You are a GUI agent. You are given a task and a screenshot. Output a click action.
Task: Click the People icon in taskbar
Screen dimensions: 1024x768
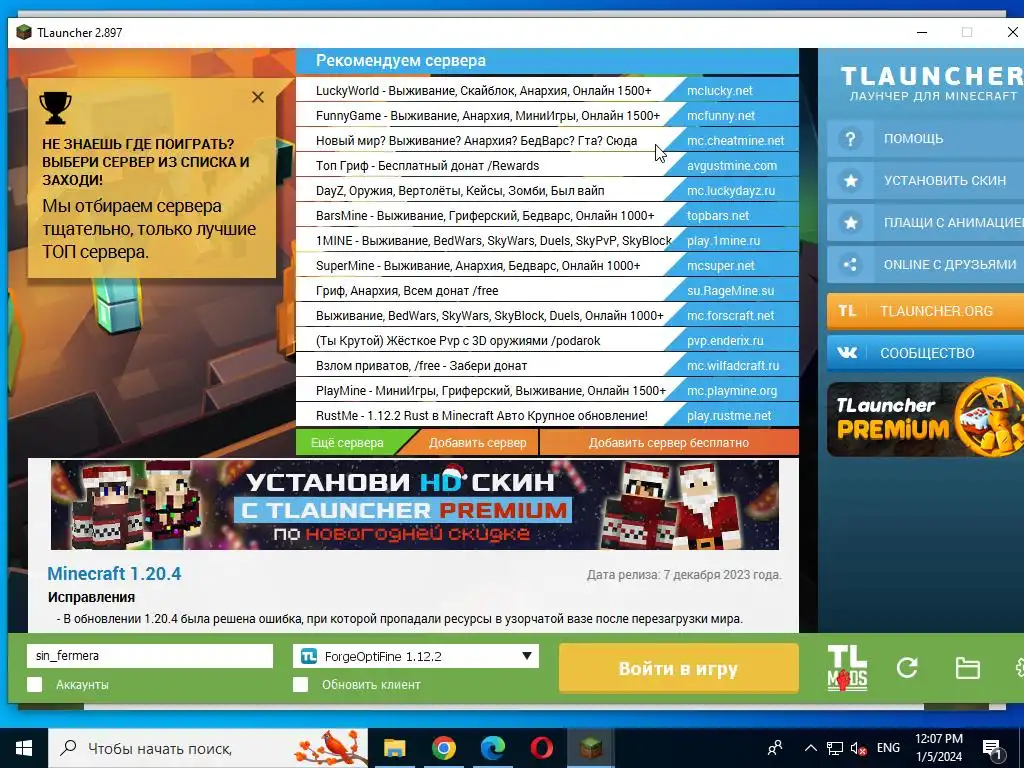click(775, 748)
